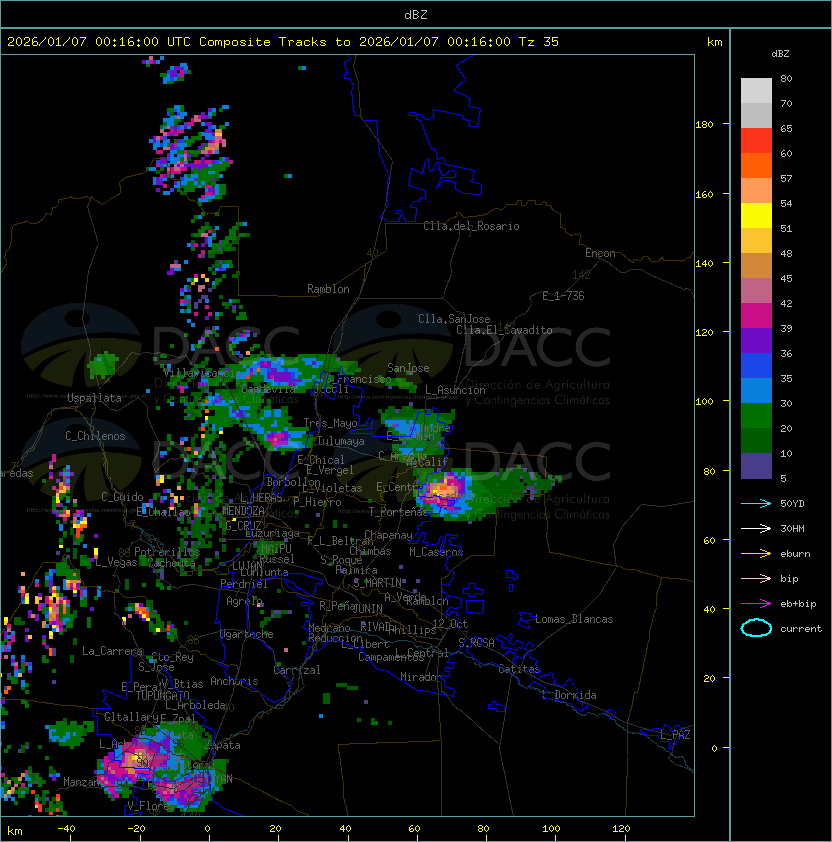
Task: Click the 'Mirador' map label
Action: coord(421,677)
